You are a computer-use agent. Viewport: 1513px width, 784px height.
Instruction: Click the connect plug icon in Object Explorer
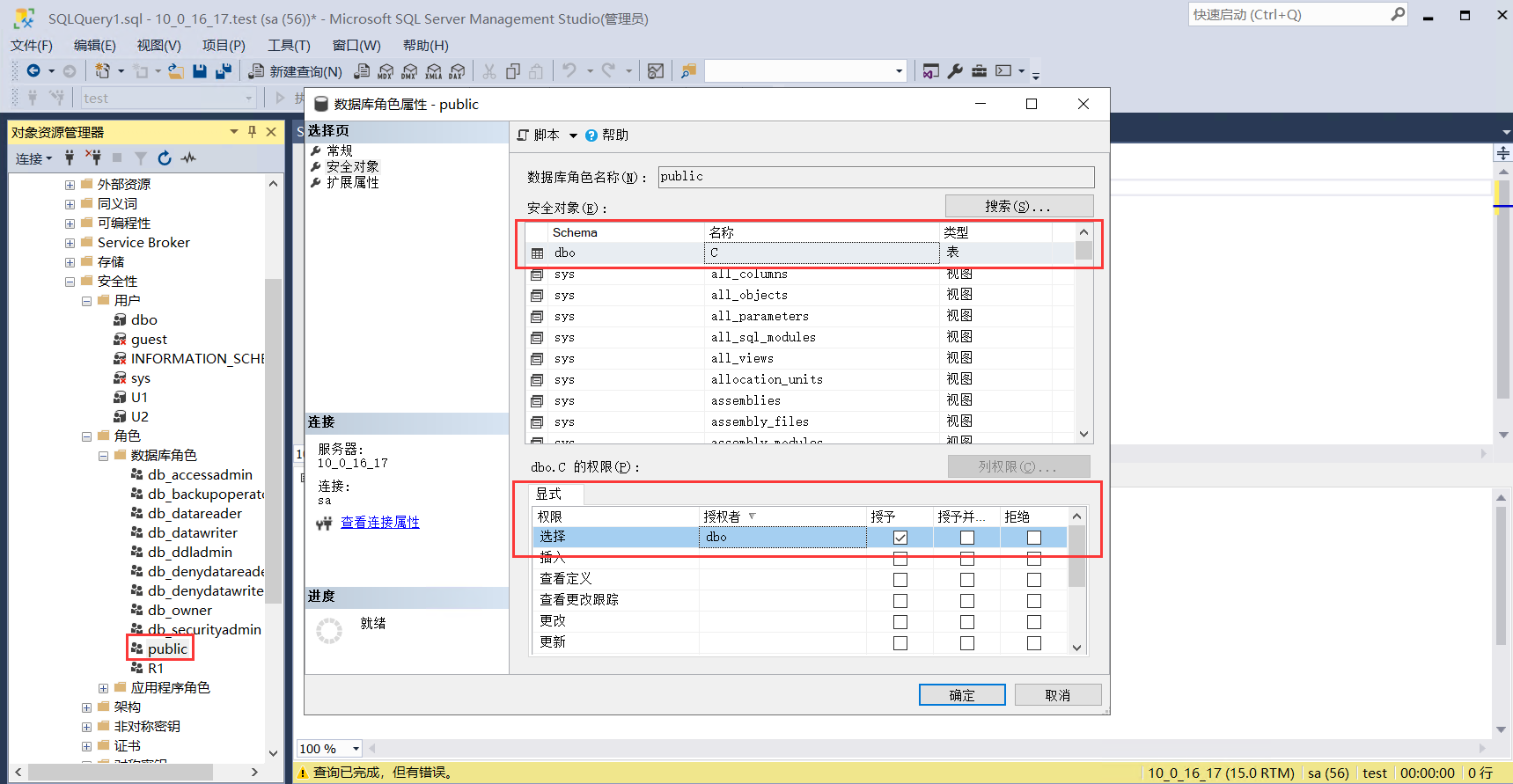(x=70, y=158)
